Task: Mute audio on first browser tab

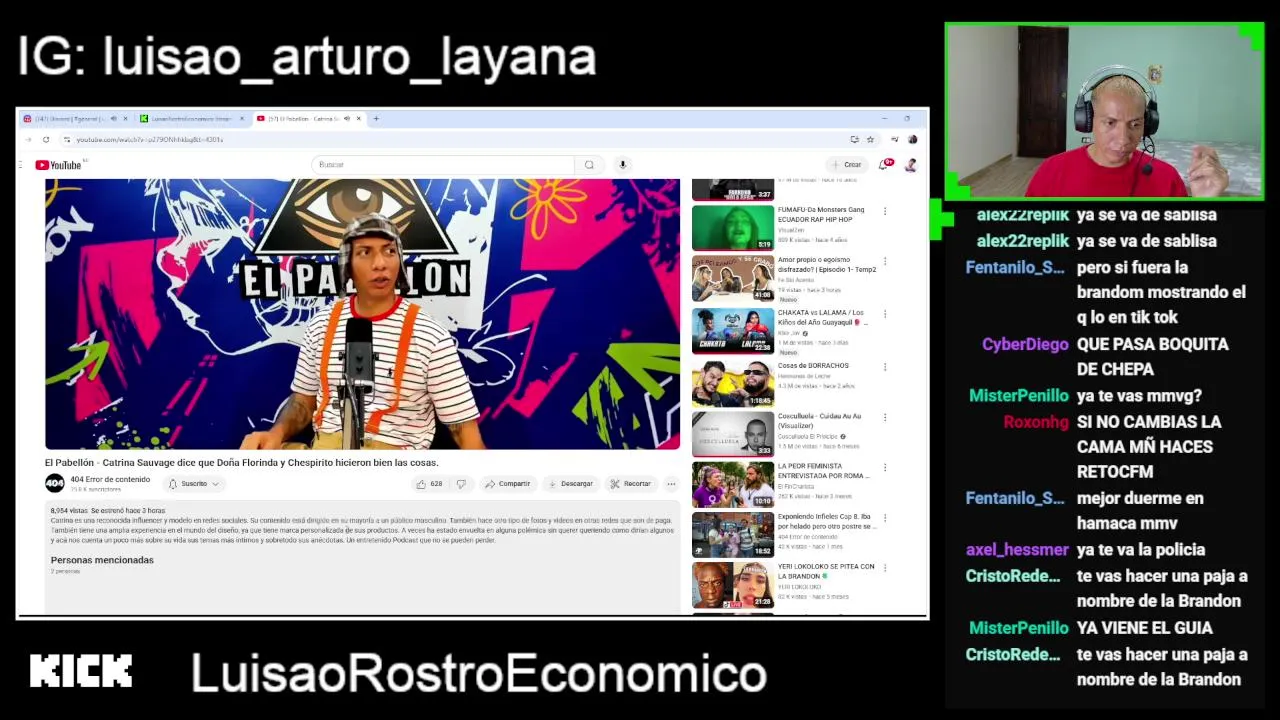Action: click(113, 119)
